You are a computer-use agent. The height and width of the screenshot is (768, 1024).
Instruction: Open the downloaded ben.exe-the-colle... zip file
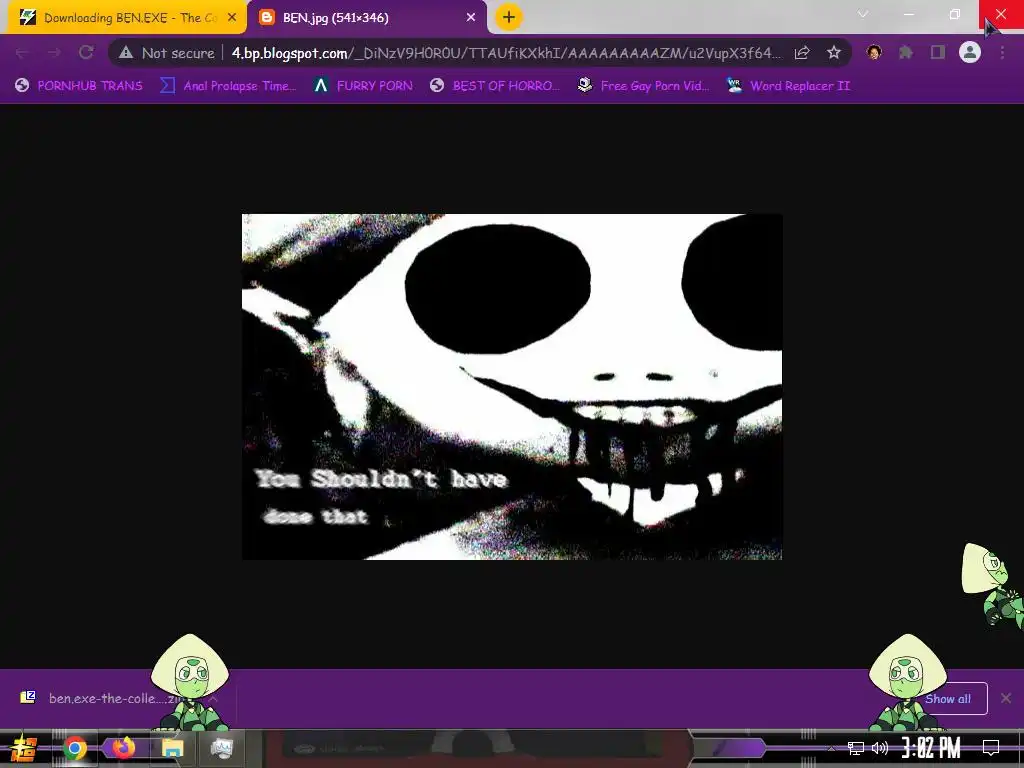click(111, 698)
